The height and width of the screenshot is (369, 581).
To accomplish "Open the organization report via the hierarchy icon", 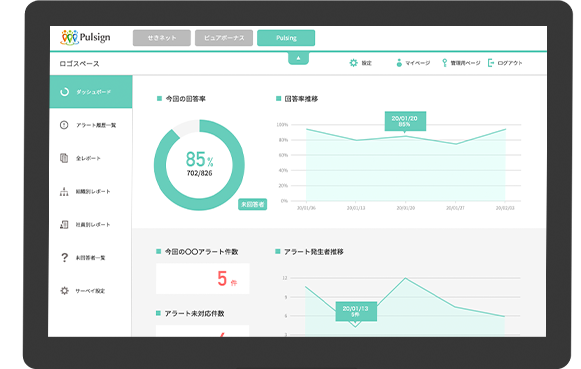I will (64, 192).
